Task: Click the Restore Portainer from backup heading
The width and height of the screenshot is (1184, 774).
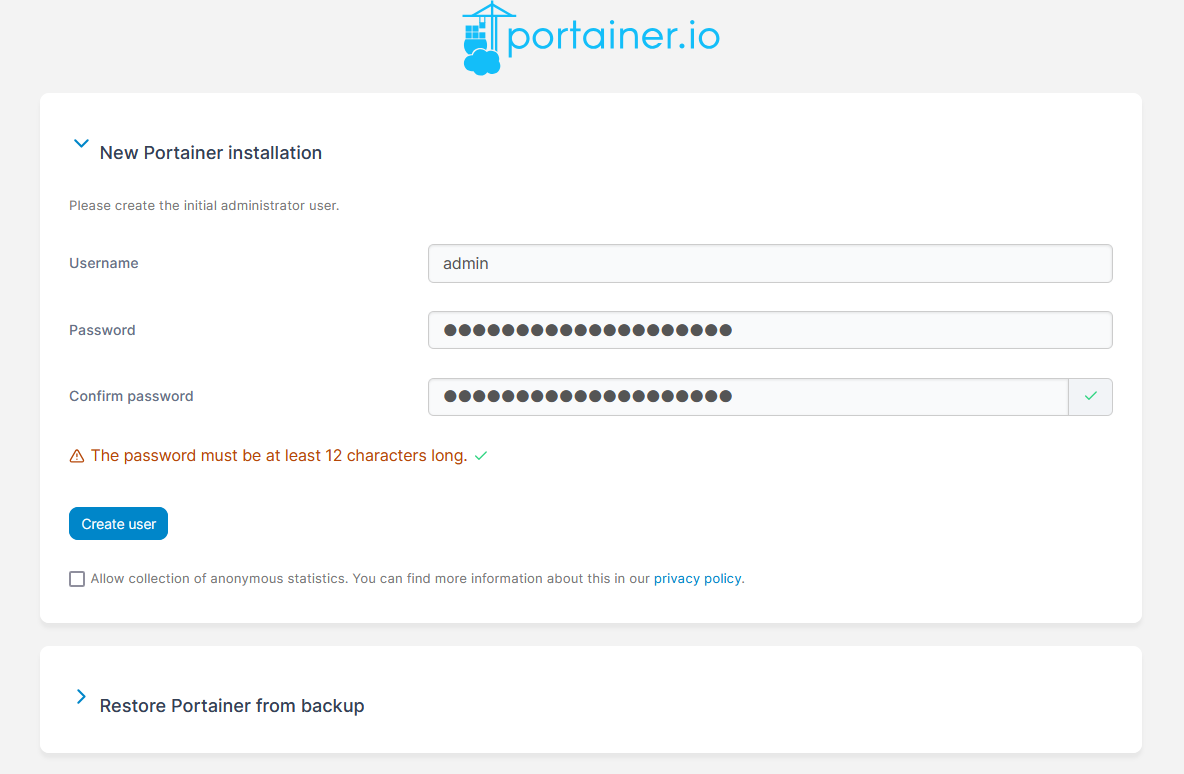Action: pyautogui.click(x=232, y=706)
